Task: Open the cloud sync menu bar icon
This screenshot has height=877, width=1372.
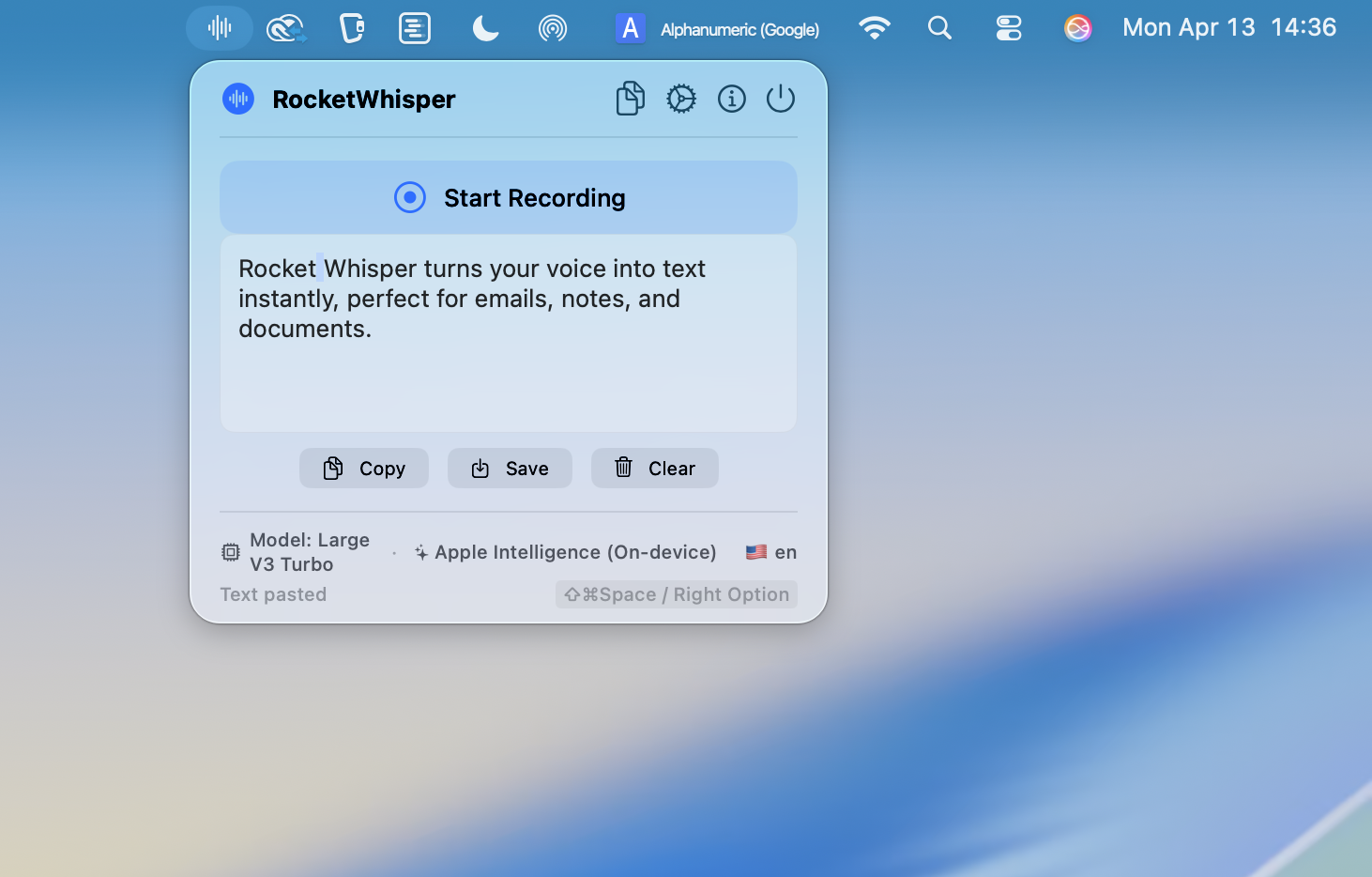Action: click(286, 29)
